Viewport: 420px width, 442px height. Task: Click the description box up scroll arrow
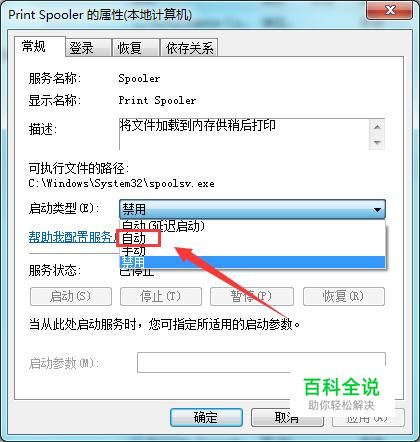tap(377, 127)
